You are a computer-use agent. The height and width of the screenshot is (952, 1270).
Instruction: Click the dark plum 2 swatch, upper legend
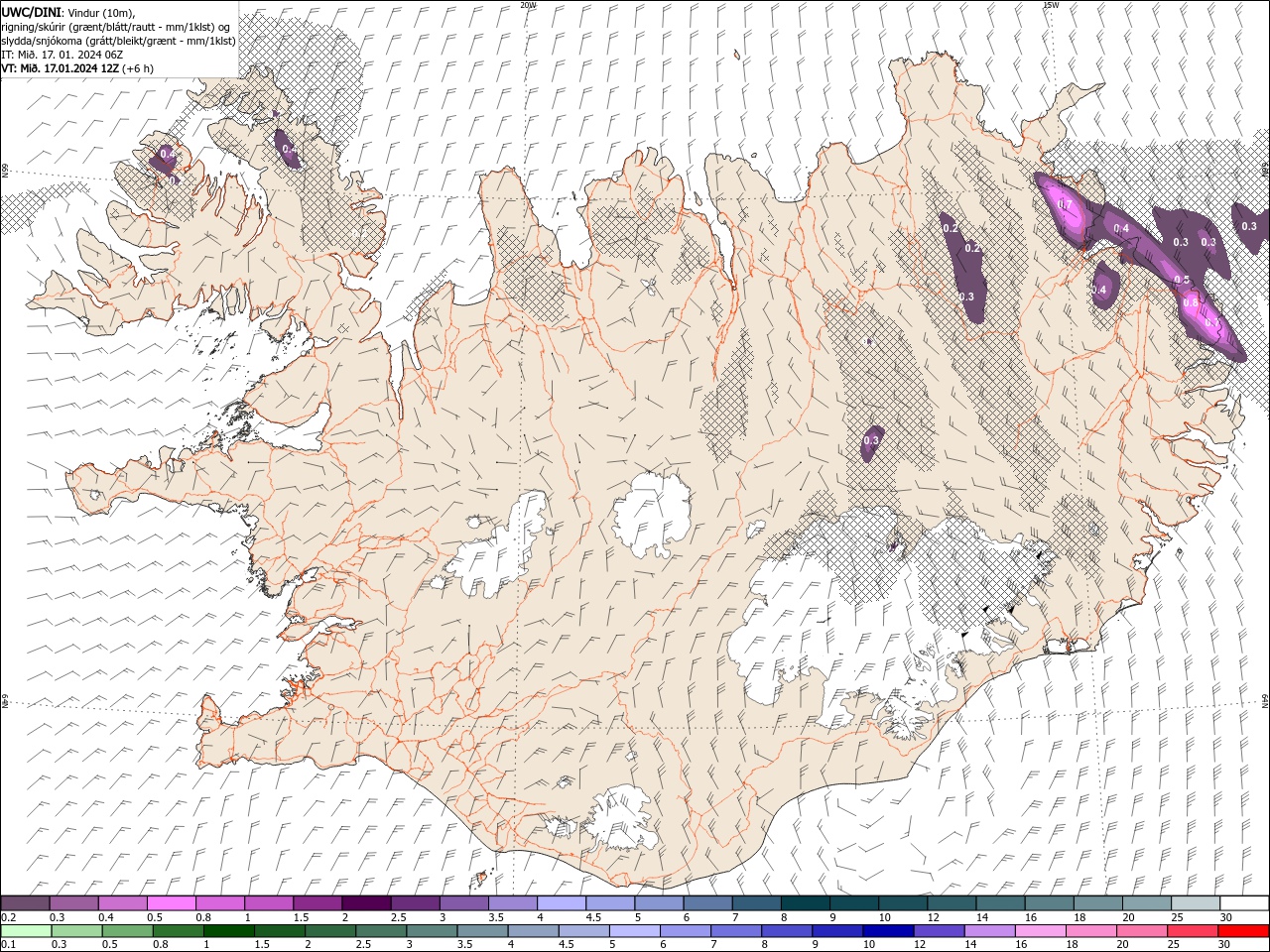tap(366, 903)
